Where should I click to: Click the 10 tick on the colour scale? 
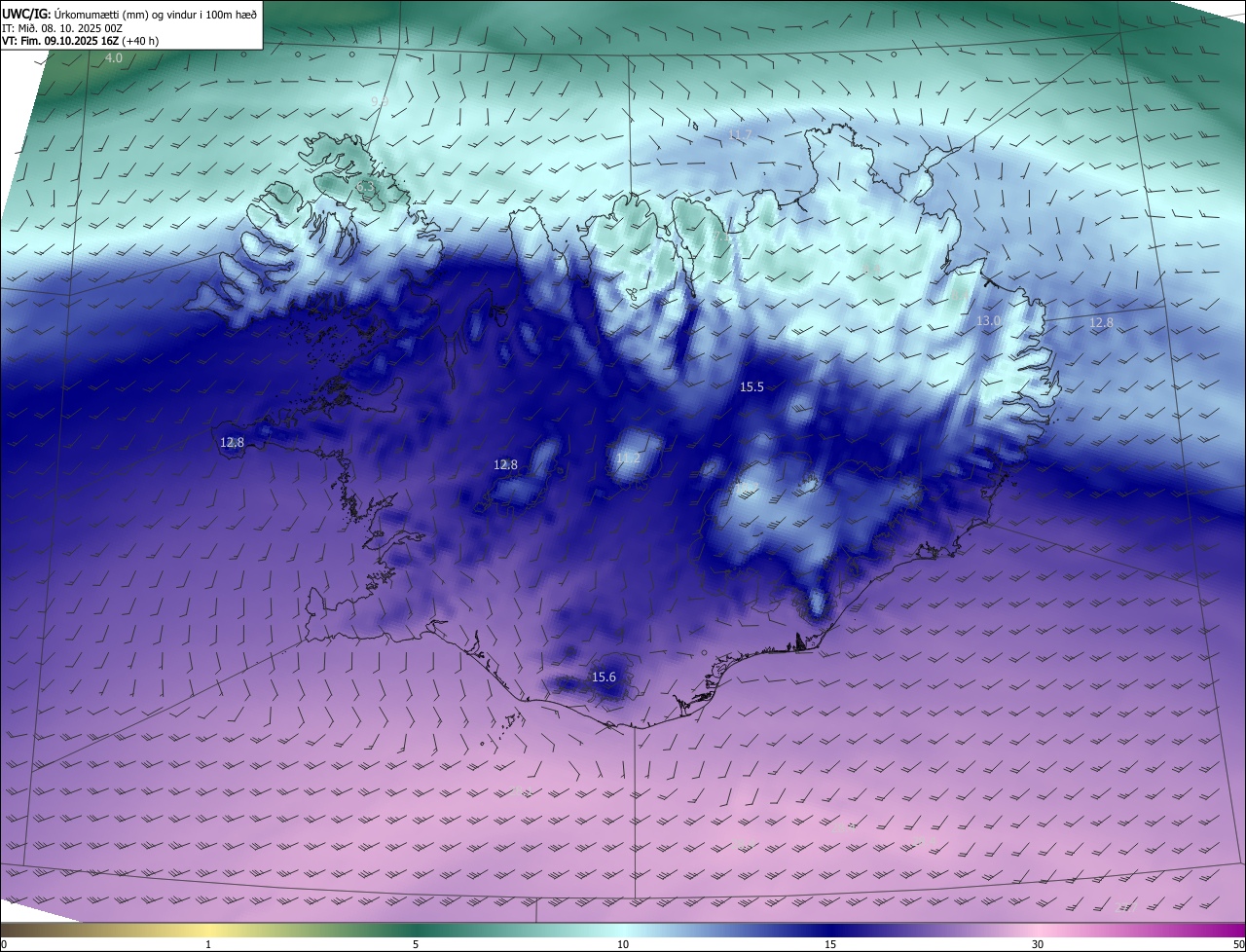tap(623, 944)
